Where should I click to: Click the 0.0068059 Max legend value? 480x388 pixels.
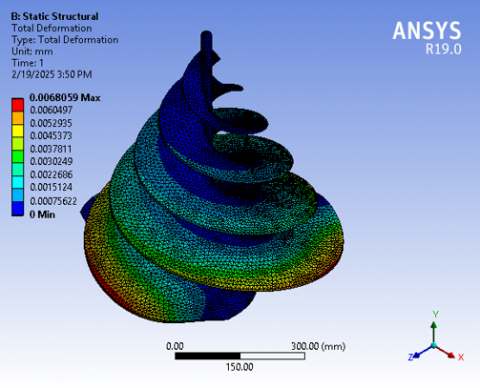tap(65, 98)
